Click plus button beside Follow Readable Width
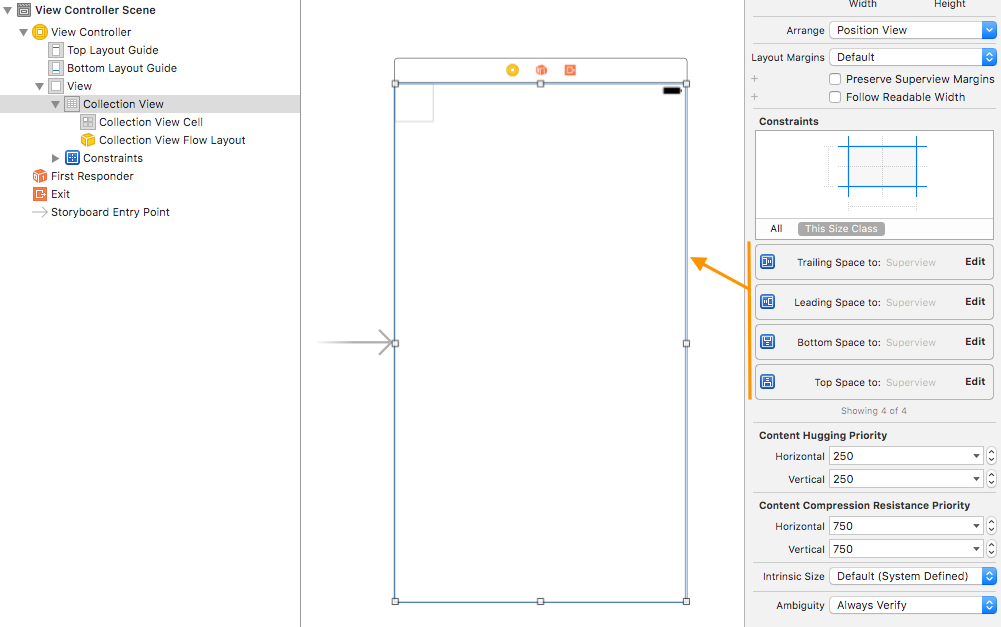 (755, 97)
